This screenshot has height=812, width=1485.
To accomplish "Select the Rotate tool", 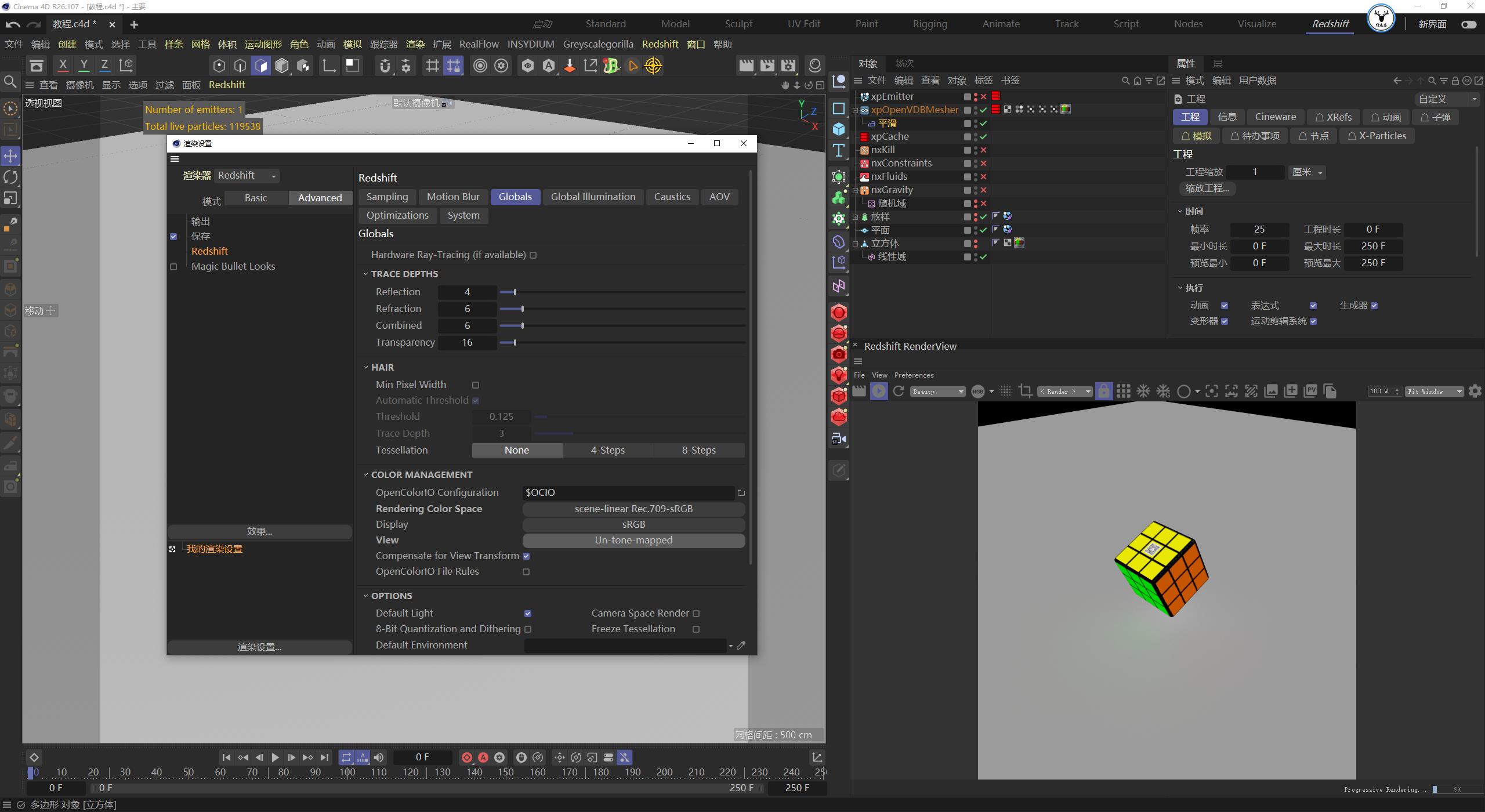I will pos(10,177).
